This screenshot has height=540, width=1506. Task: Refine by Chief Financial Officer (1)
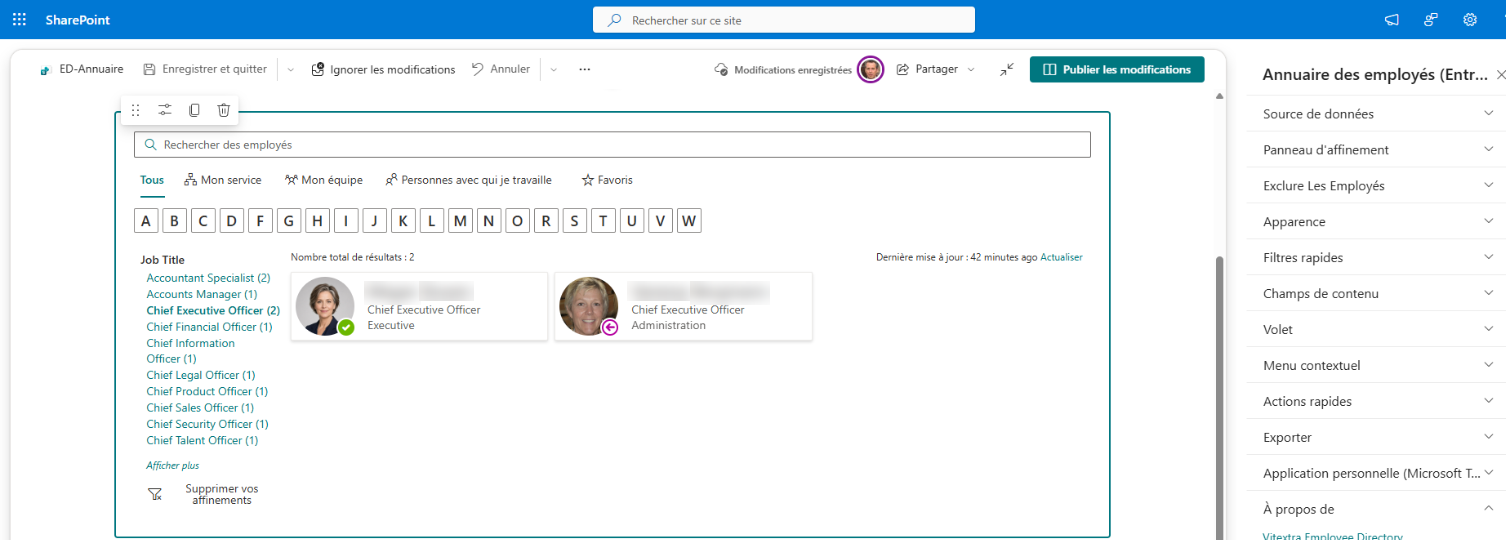pos(209,327)
